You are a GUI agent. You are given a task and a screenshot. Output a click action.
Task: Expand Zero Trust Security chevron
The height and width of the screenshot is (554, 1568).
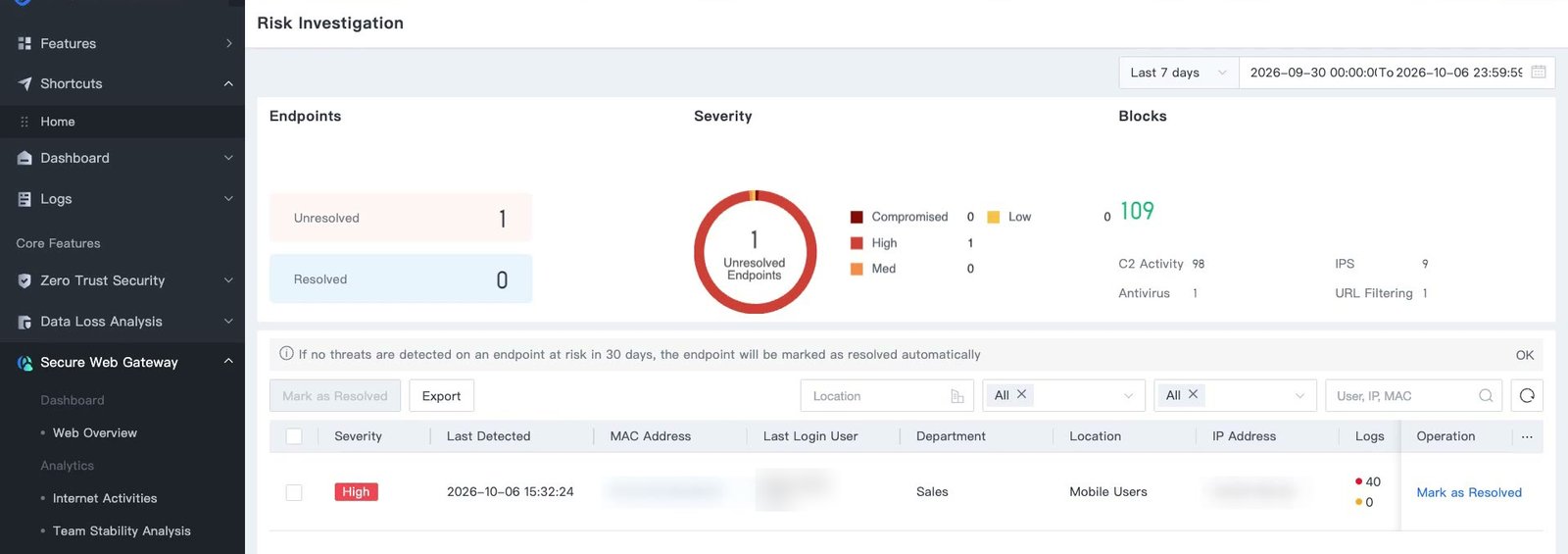pyautogui.click(x=228, y=280)
